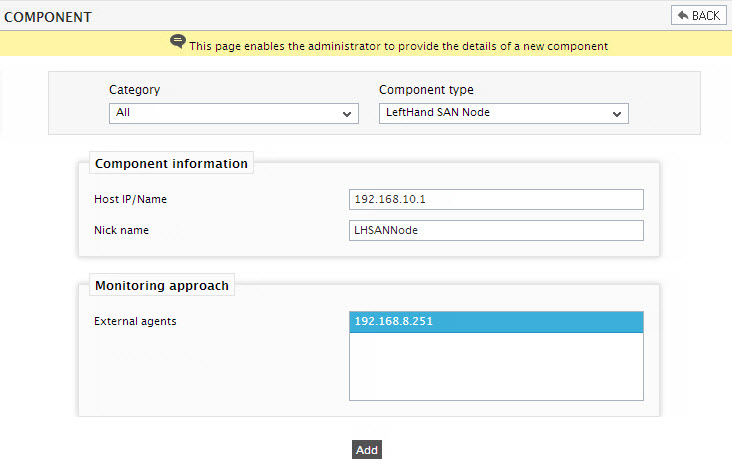Click the External agents label
Screen dimensions: 732x476
click(135, 321)
